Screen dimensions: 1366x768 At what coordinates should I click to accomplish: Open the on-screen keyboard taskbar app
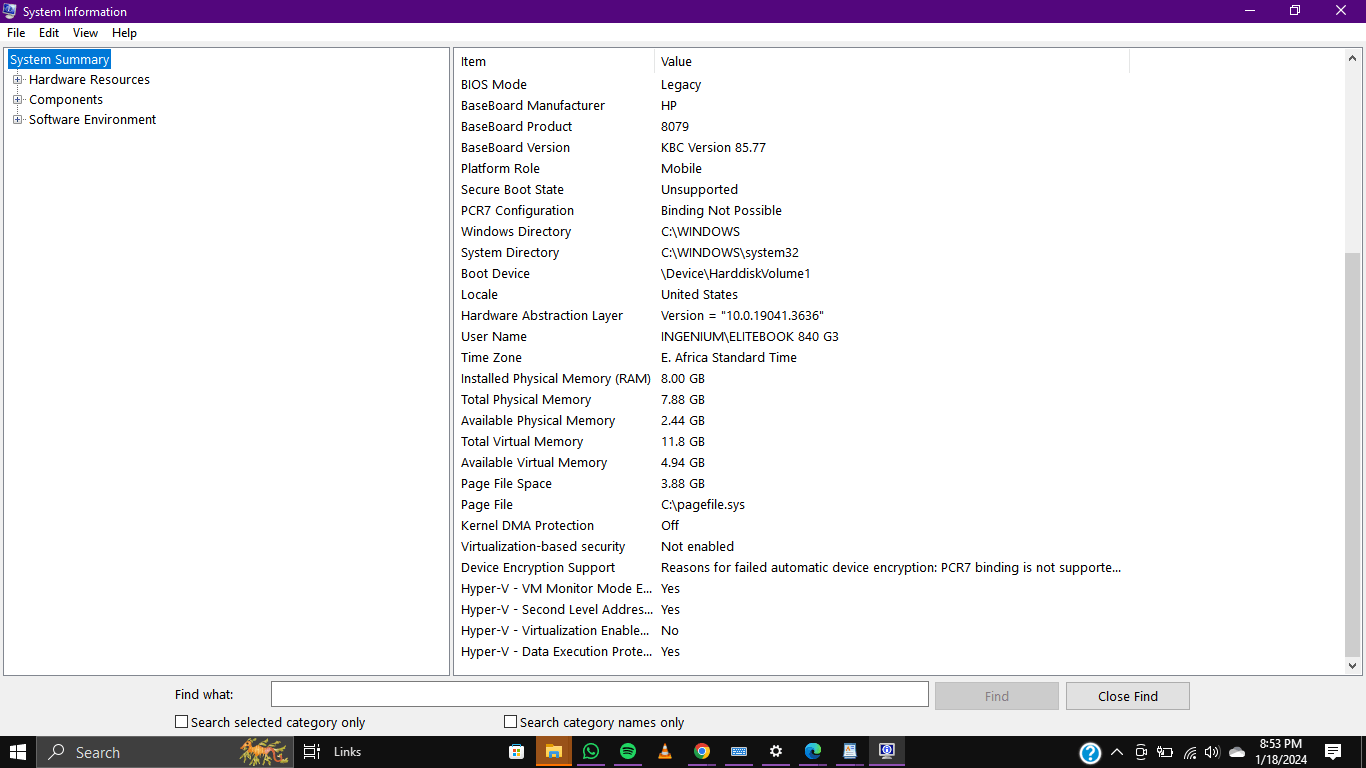[739, 752]
